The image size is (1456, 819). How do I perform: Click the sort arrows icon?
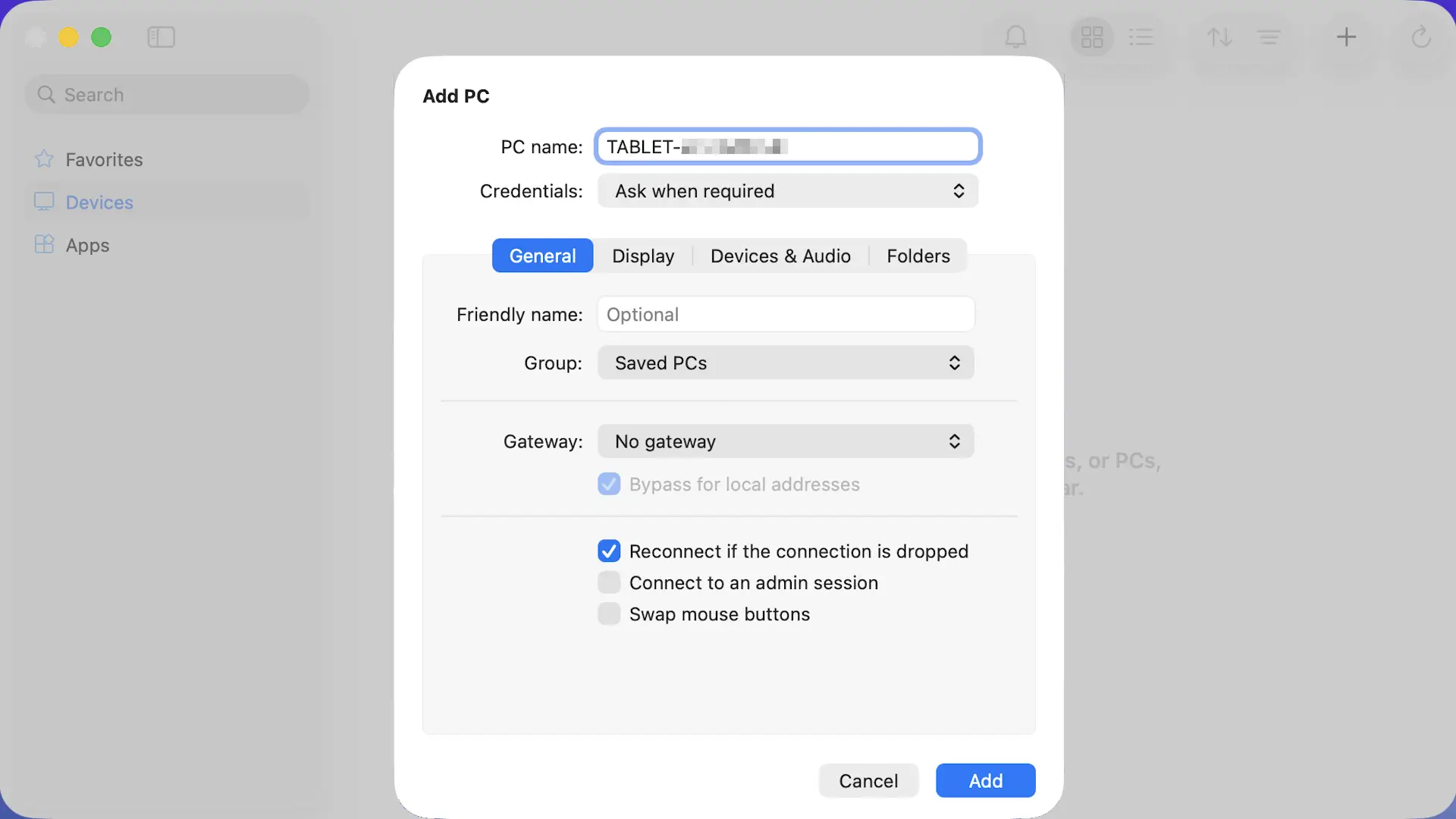click(1219, 37)
